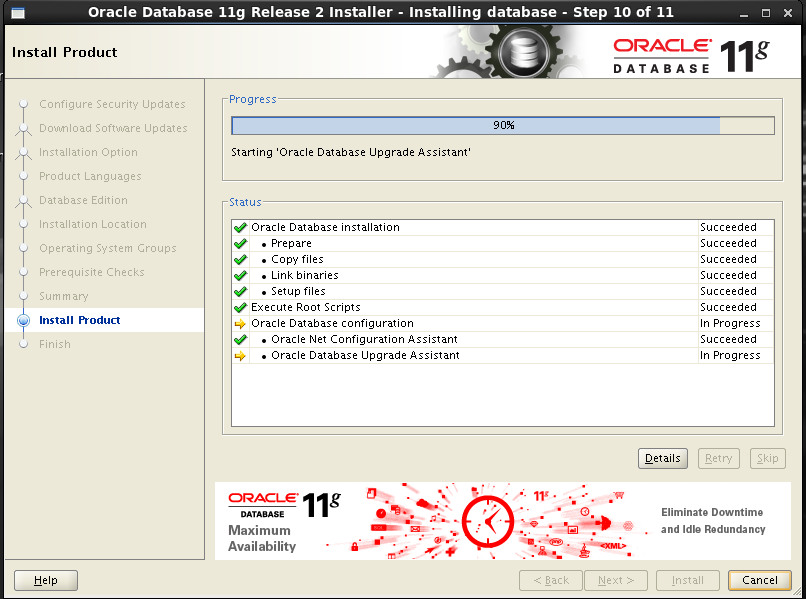This screenshot has height=599, width=806.
Task: Select Finish step in sidebar
Action: click(54, 344)
